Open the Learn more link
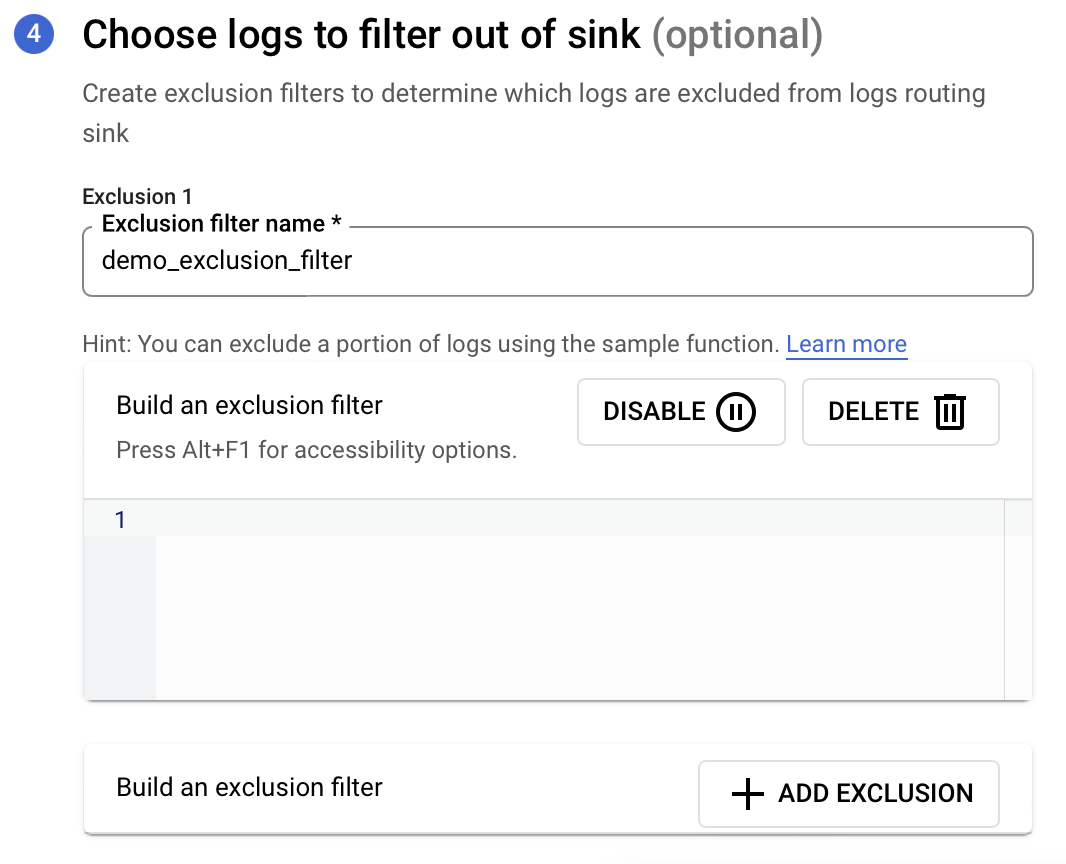The width and height of the screenshot is (1066, 864). point(846,344)
